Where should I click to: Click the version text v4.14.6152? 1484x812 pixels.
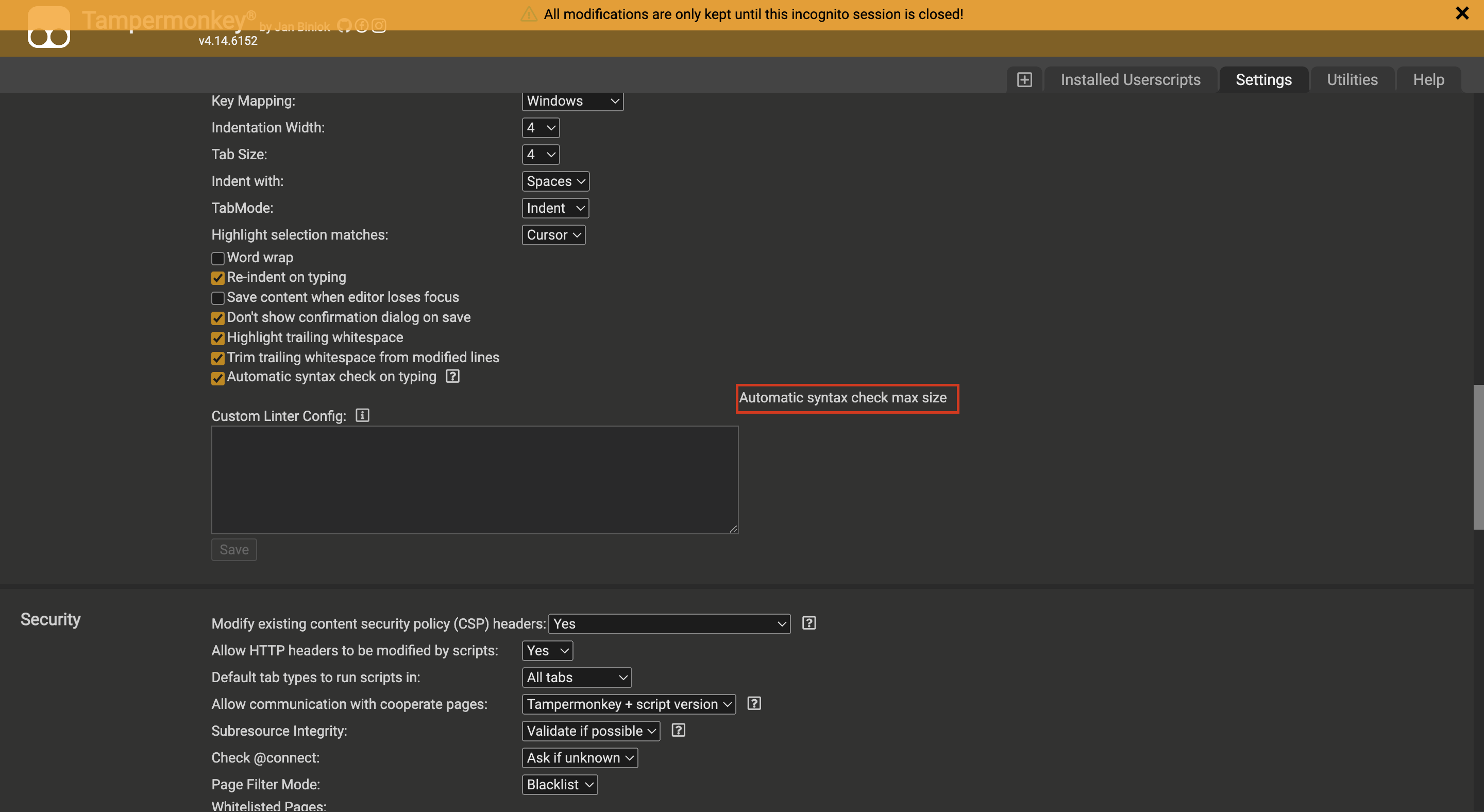[228, 41]
